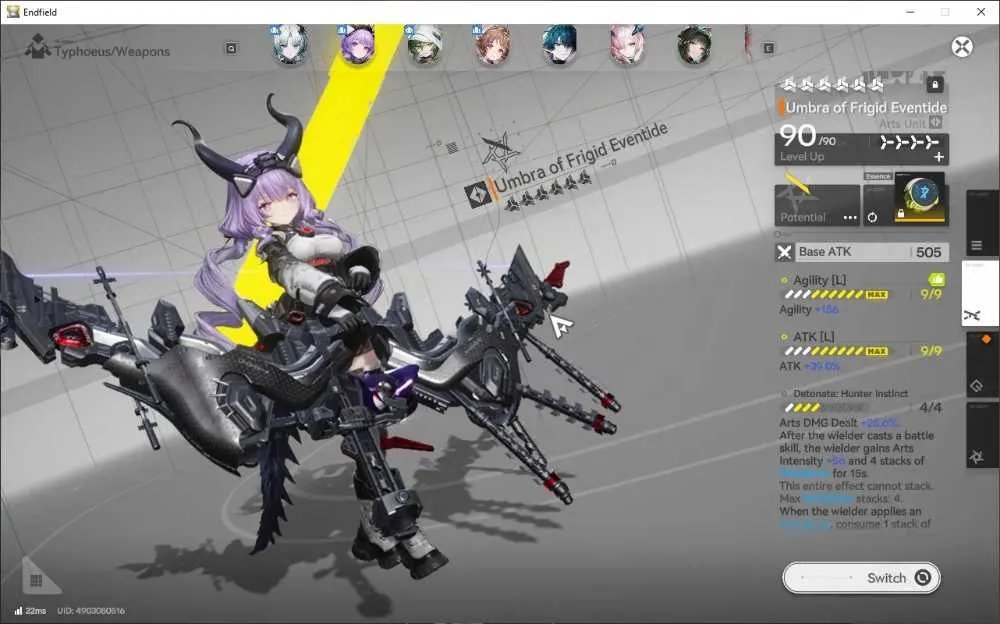Choose the dark-haired operator portrait

point(694,45)
